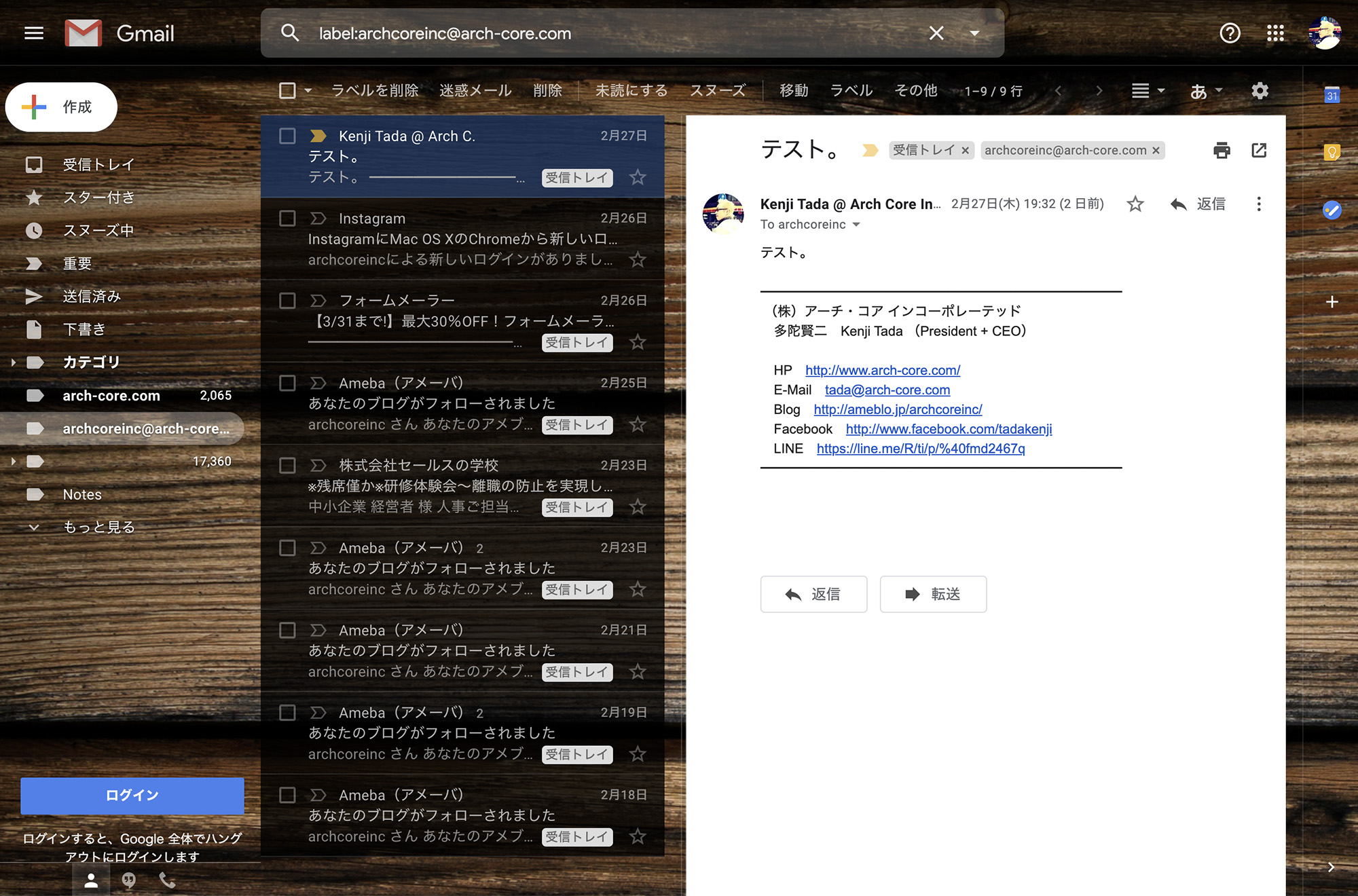Star the Instagram email in list
This screenshot has height=896, width=1358.
[x=637, y=259]
